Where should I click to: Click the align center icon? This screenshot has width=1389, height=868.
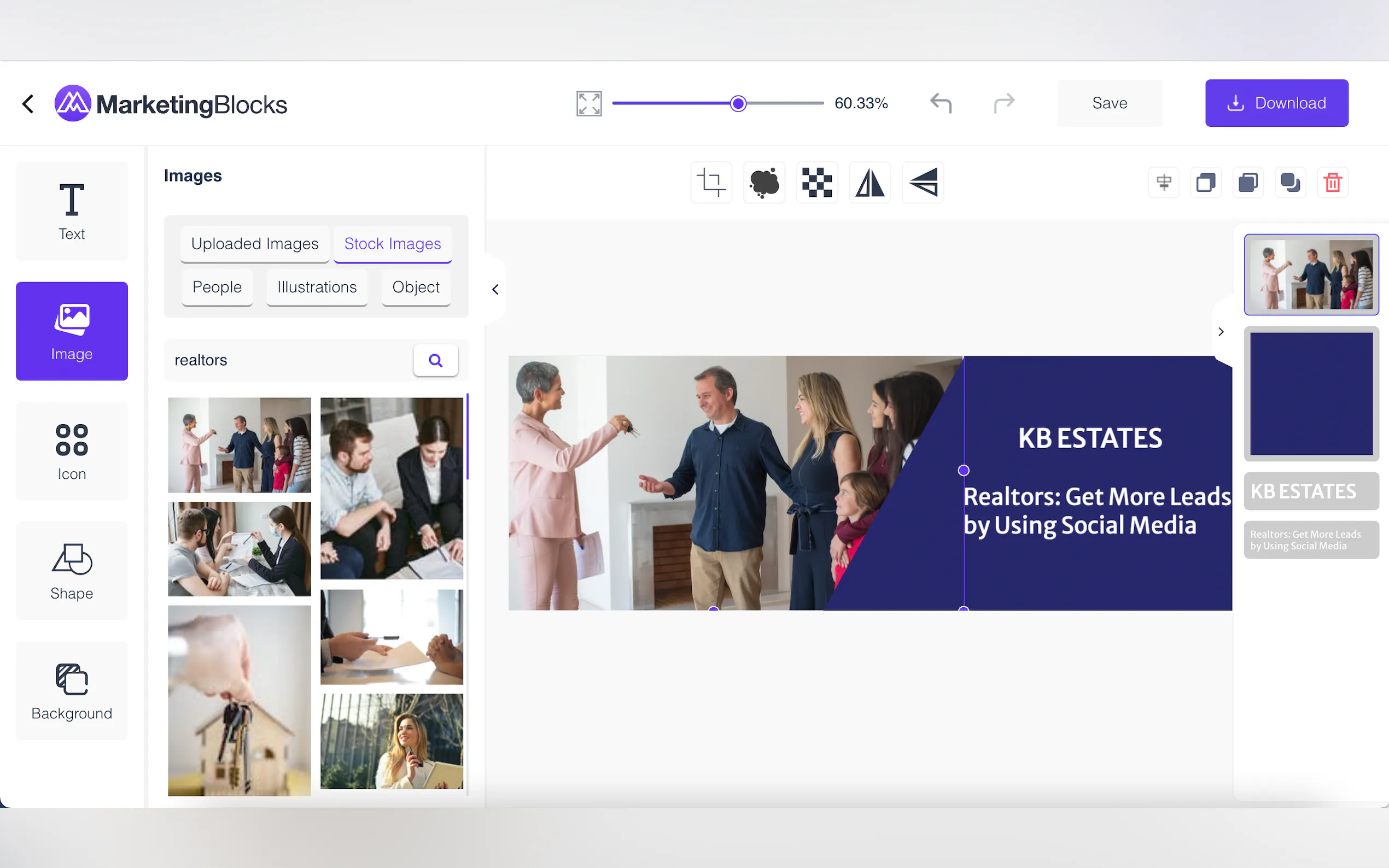[1163, 183]
